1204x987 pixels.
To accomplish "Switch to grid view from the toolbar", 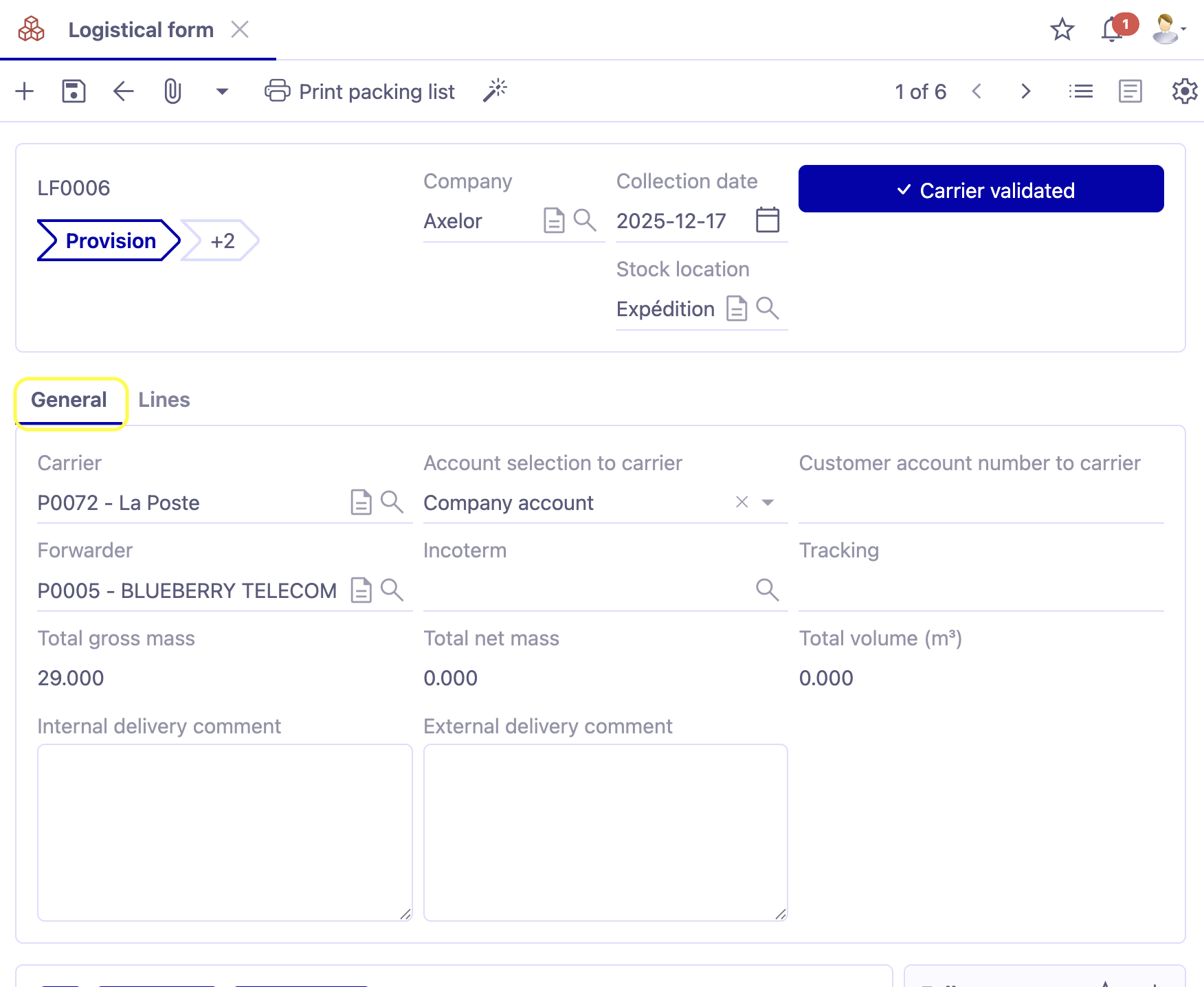I will (x=1080, y=90).
